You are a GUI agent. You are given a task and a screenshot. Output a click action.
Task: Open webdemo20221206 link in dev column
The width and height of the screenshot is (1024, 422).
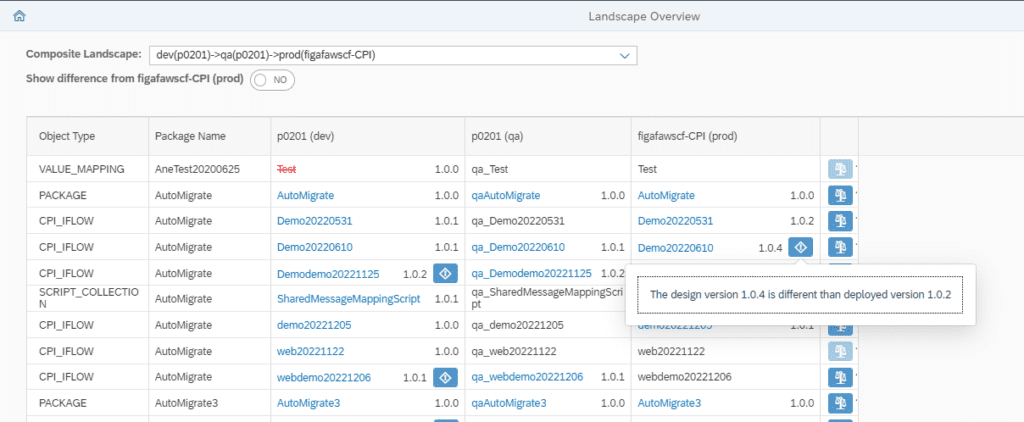point(324,377)
